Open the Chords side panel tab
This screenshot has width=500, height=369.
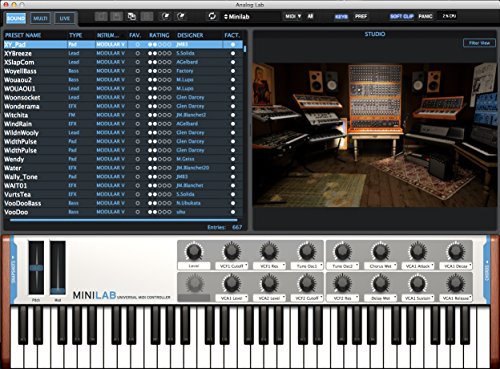[487, 269]
